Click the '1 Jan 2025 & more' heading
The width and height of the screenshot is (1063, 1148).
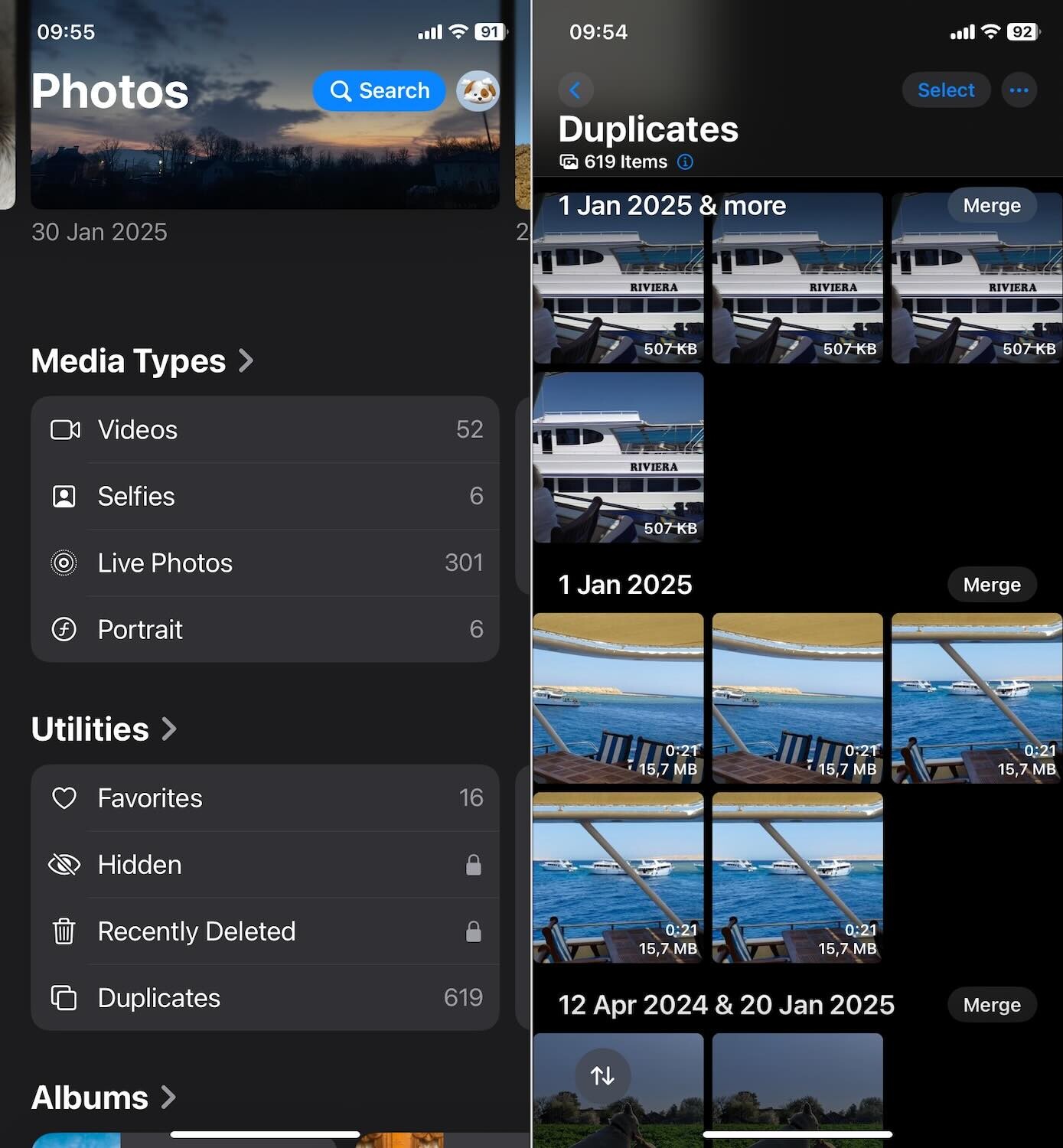tap(672, 205)
